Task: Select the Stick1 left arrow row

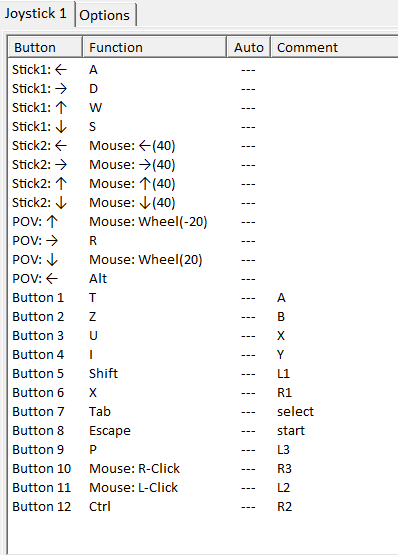Action: (x=203, y=70)
